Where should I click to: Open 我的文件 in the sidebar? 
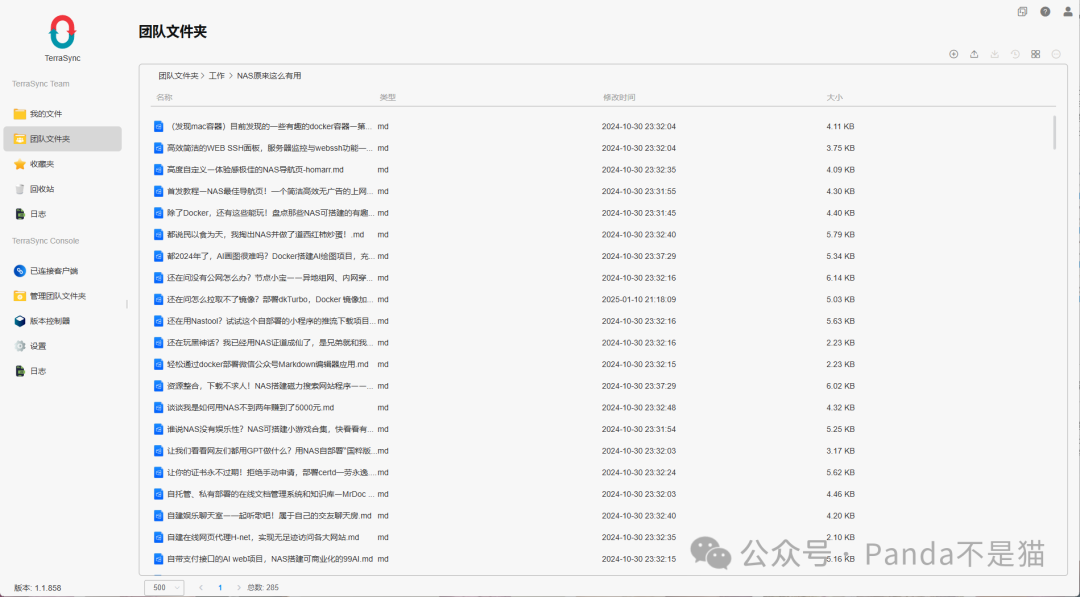(63, 114)
